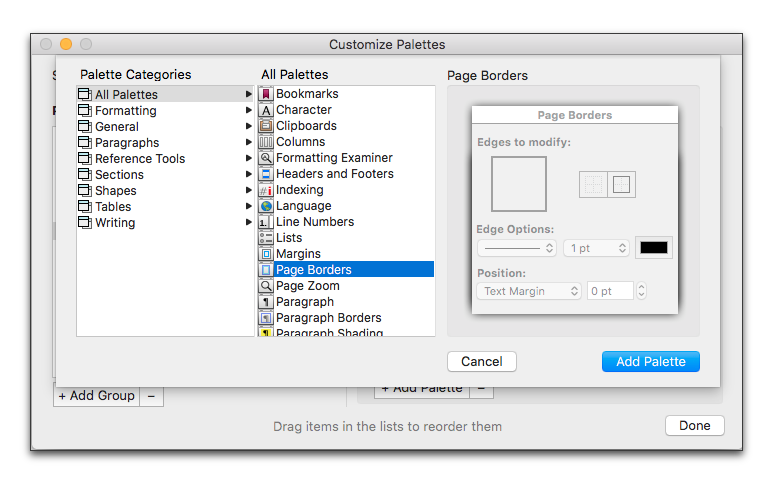
Task: Select the Writing category
Action: 165,223
